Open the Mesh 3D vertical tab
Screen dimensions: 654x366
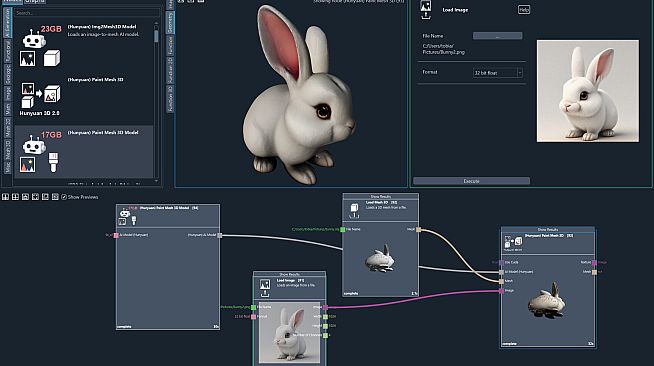[x=8, y=149]
